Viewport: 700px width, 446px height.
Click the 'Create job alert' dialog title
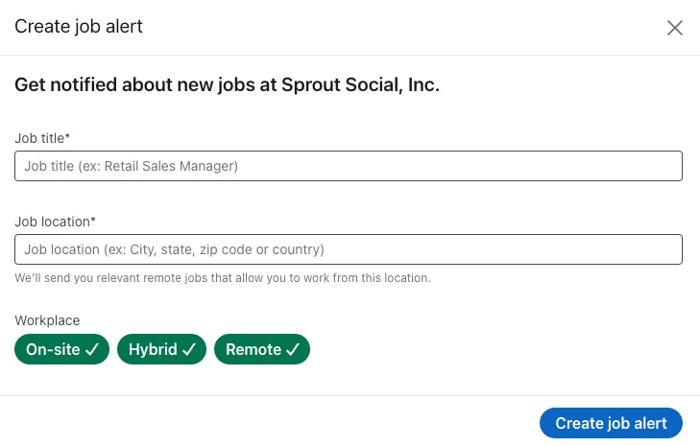[78, 27]
